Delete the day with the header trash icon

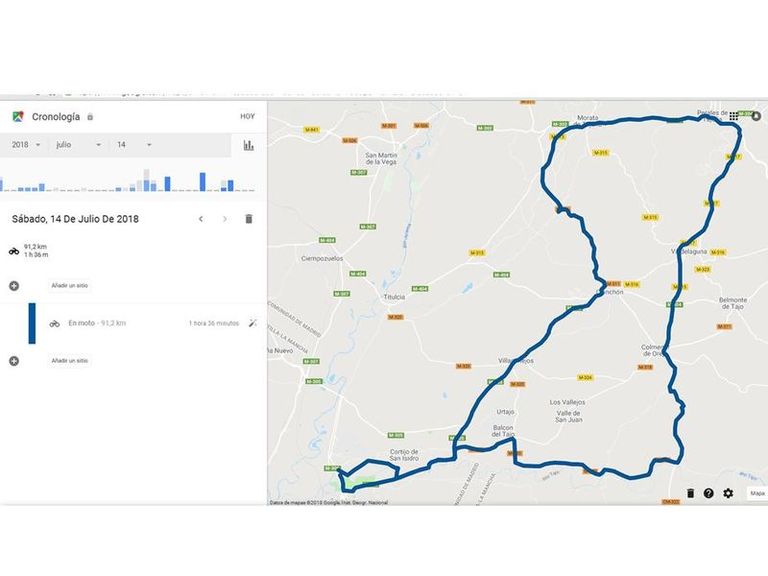(x=249, y=219)
